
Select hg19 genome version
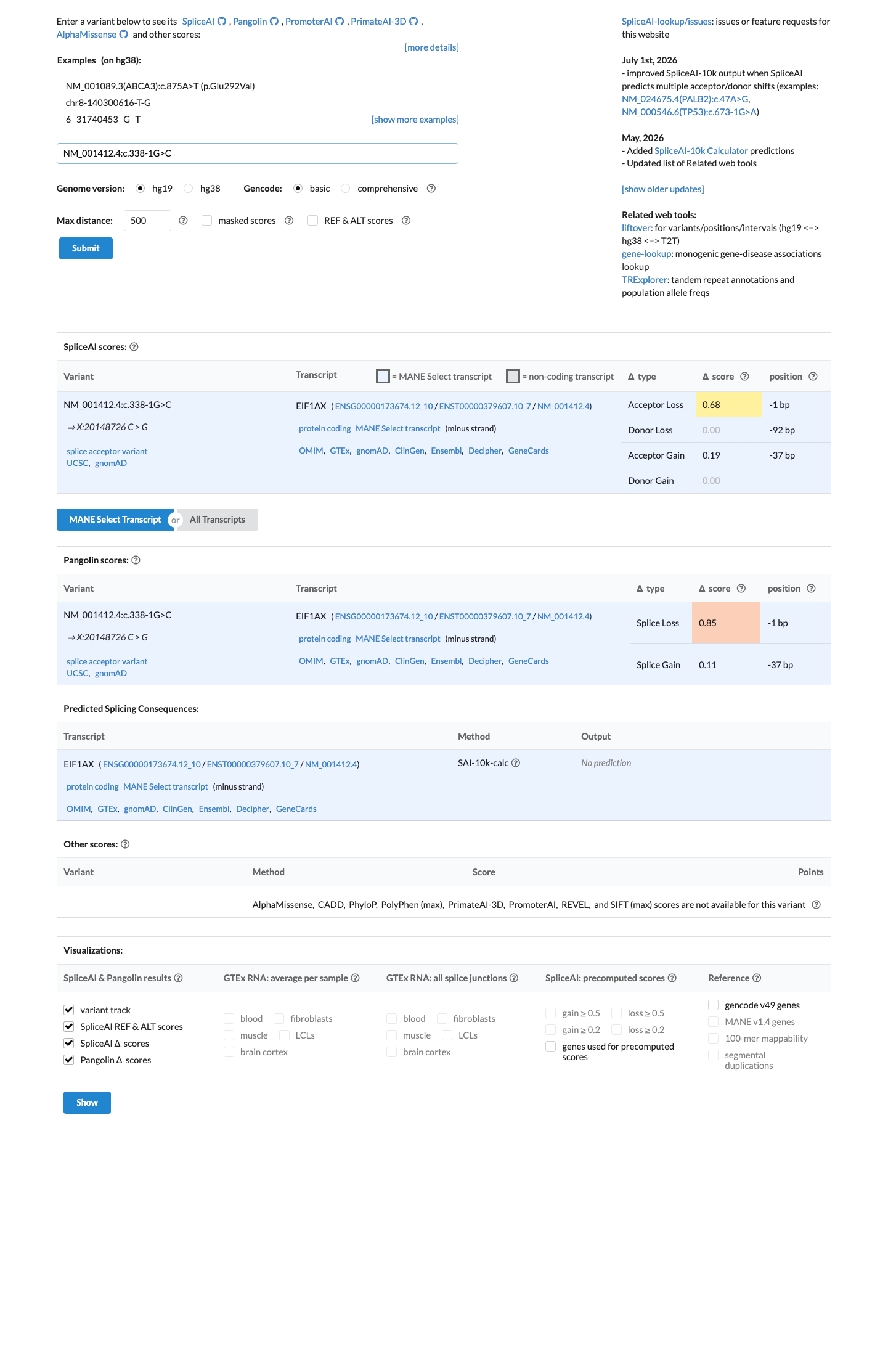pos(141,189)
